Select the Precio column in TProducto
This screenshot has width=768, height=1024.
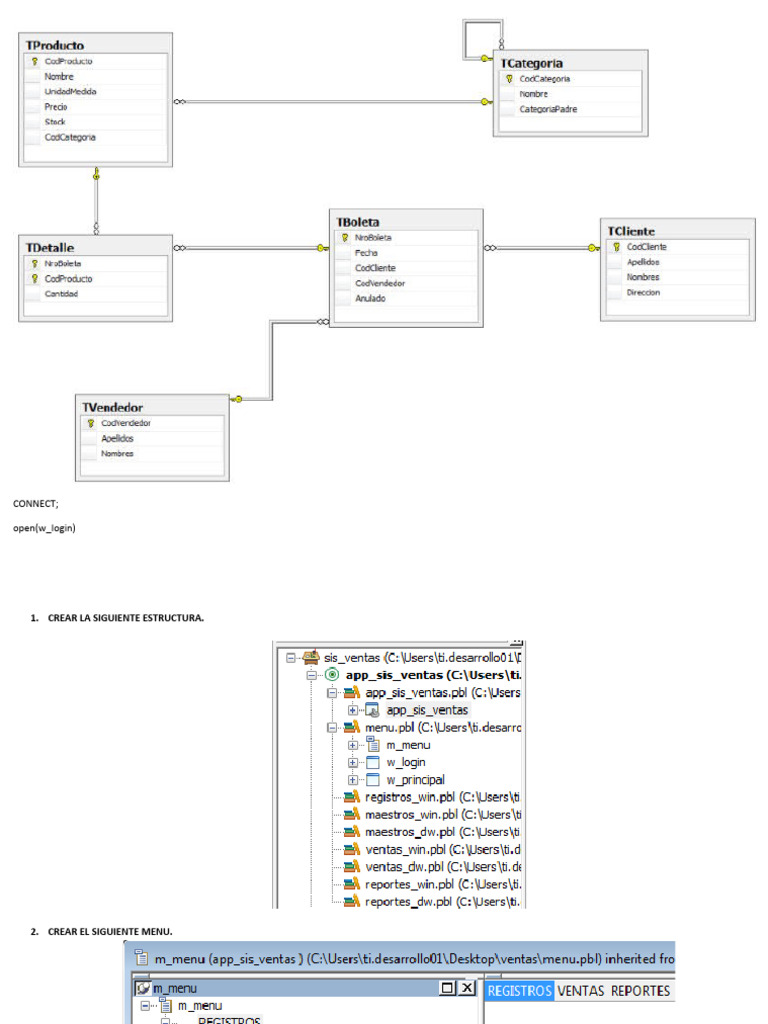tap(56, 107)
